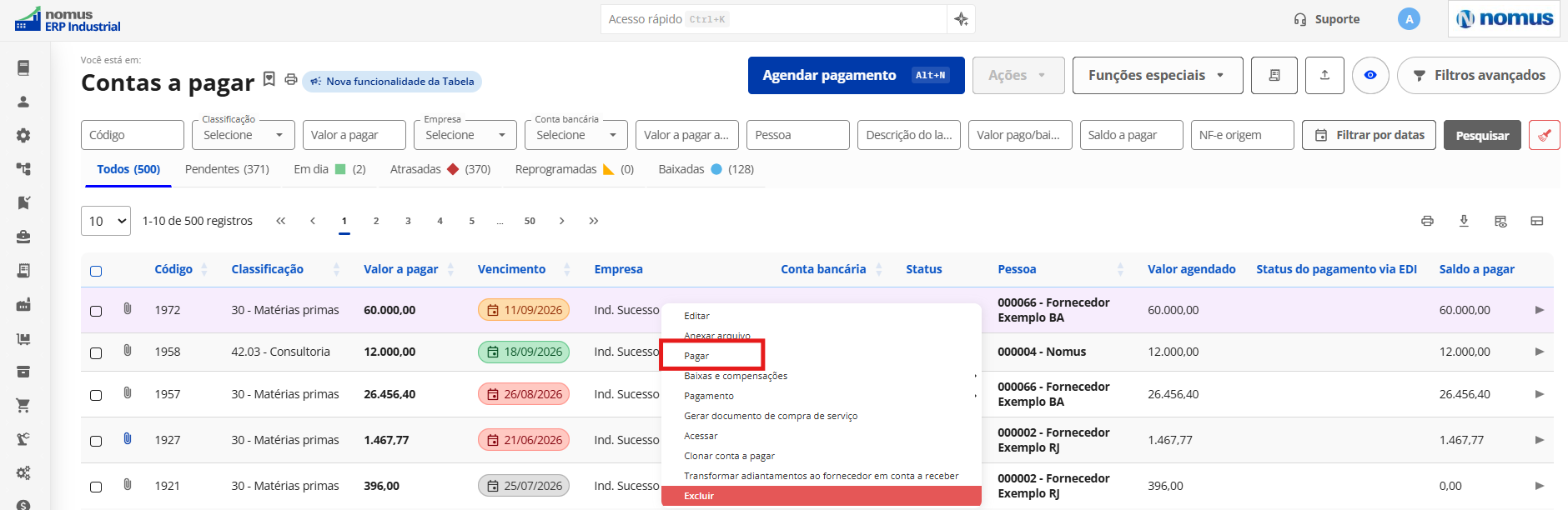Screen dimensions: 1568x510
Task: Switch to the Atrasadas (370) tab
Action: pyautogui.click(x=440, y=169)
